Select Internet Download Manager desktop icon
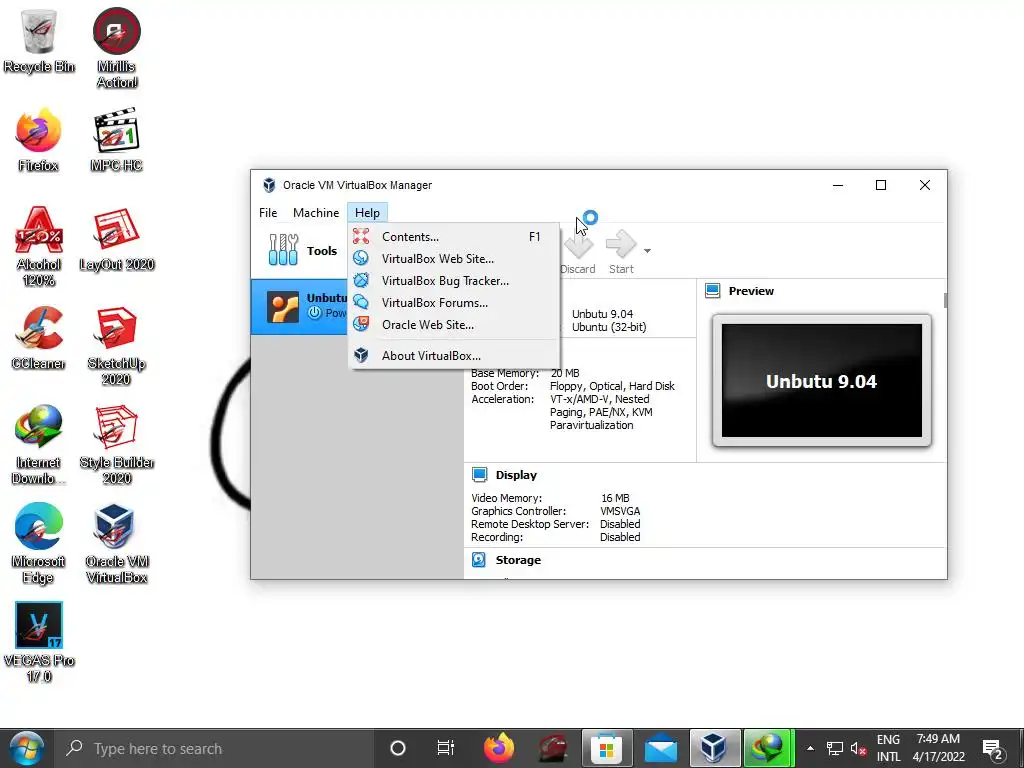 pyautogui.click(x=39, y=444)
